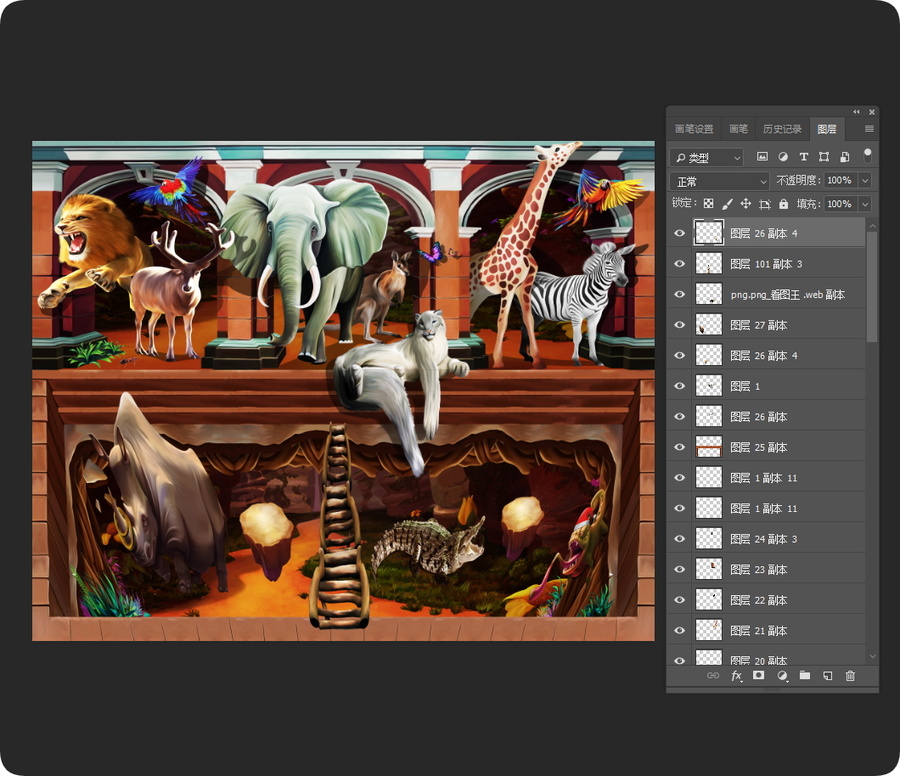
Task: Select the 图层 23 副本 layer name
Action: pos(759,569)
